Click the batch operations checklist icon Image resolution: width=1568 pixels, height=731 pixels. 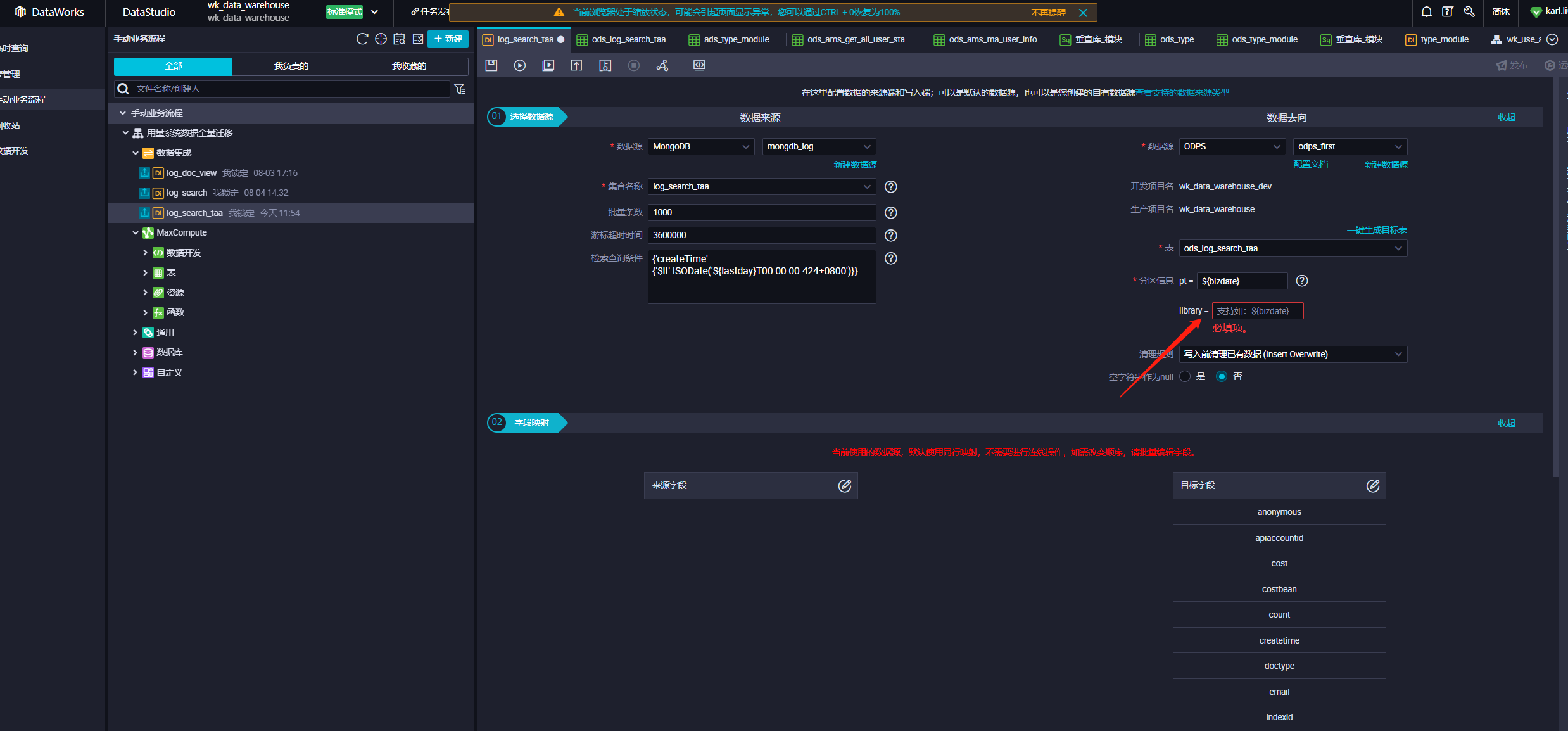418,39
